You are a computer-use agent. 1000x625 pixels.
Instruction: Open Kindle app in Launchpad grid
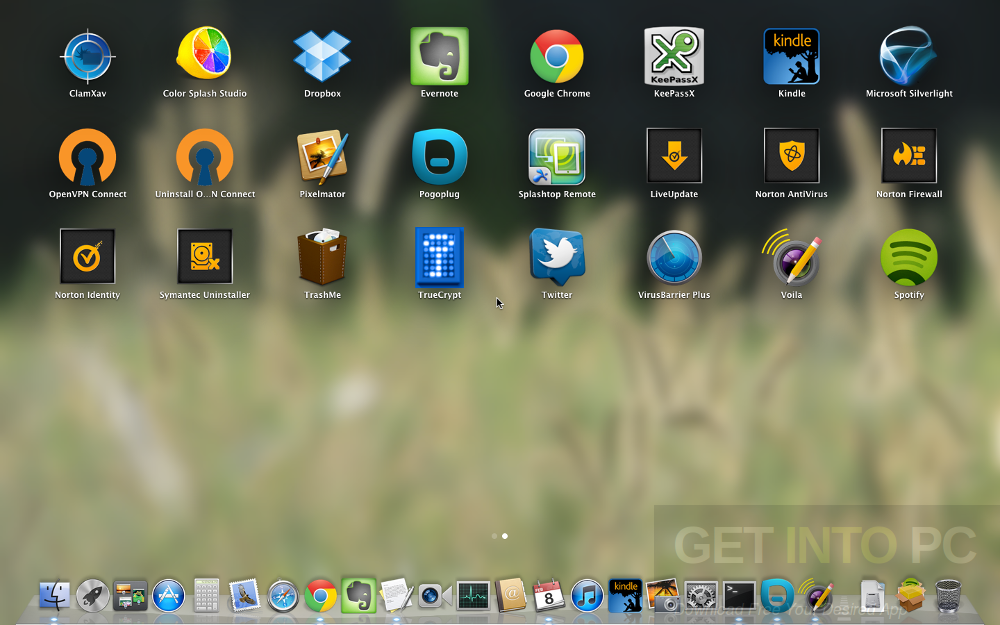(791, 56)
